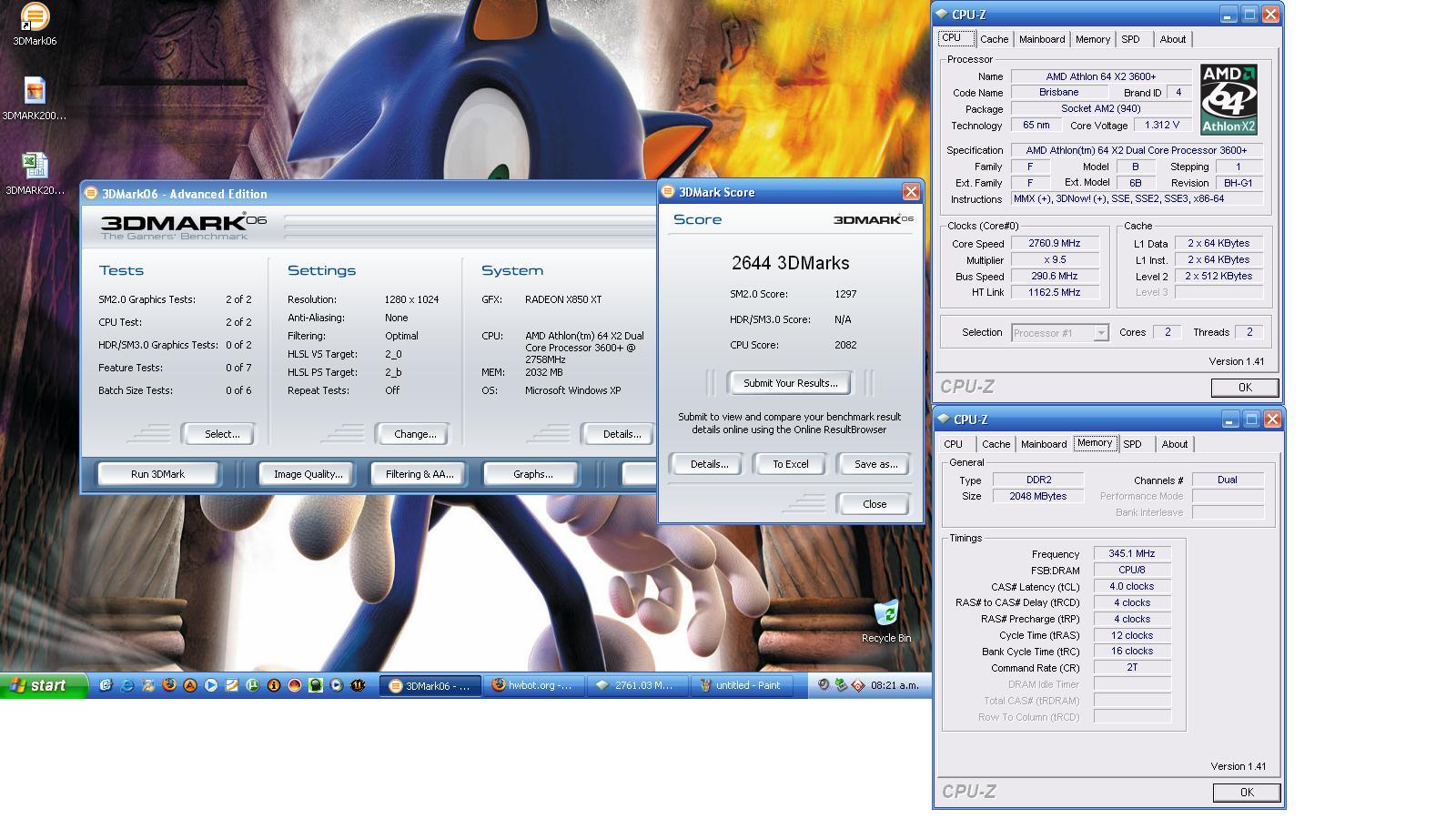Click the 2644 3DMarks score text

(790, 263)
